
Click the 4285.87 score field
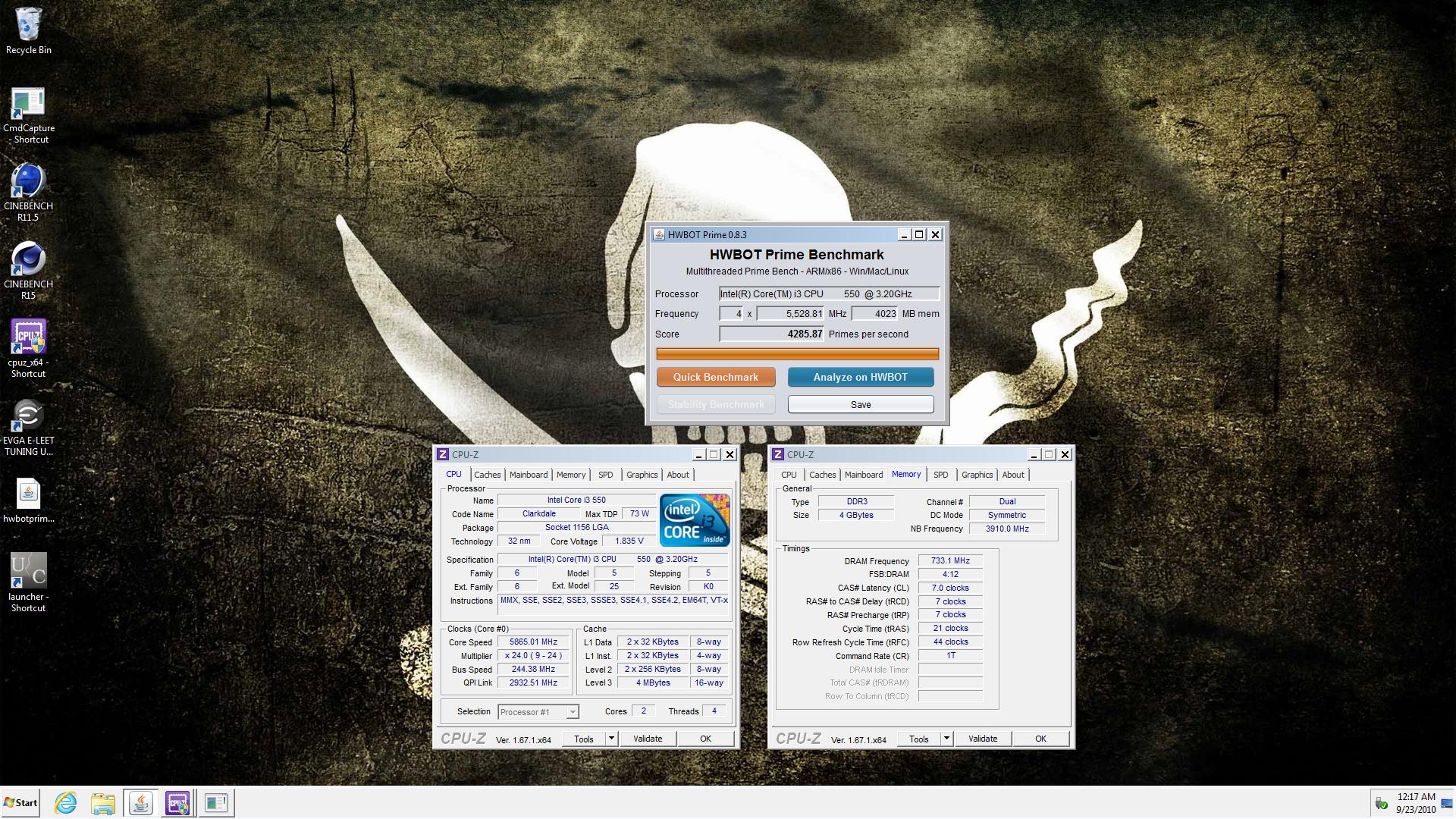771,334
